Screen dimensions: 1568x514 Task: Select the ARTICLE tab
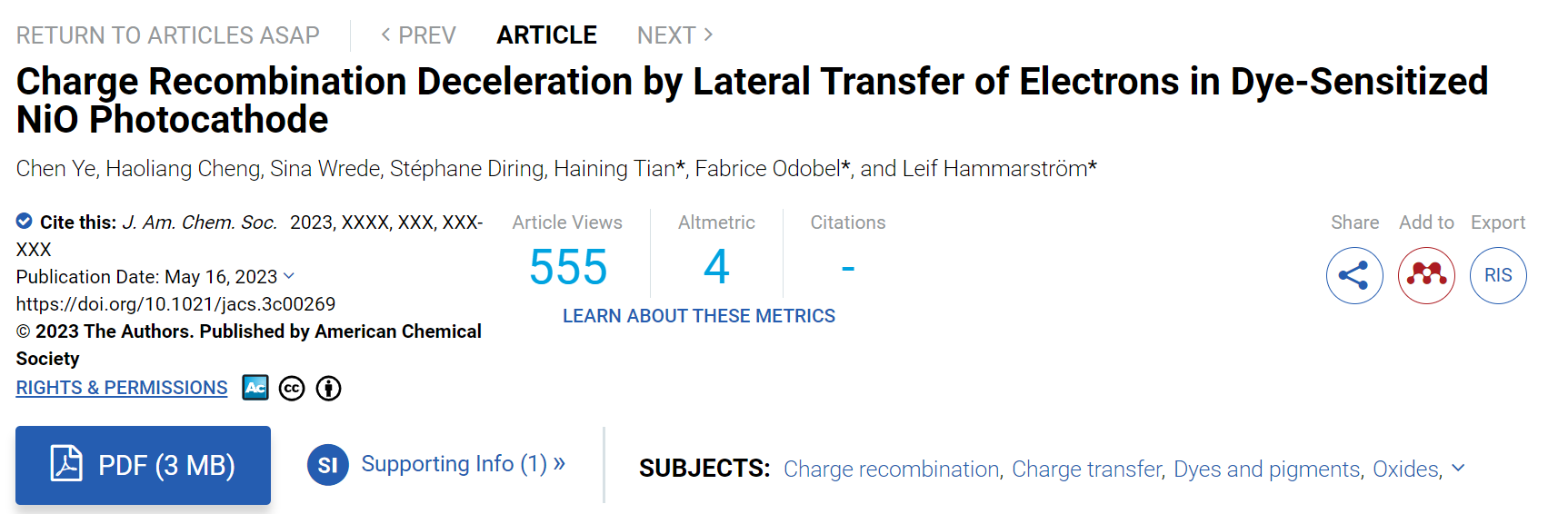pyautogui.click(x=546, y=35)
